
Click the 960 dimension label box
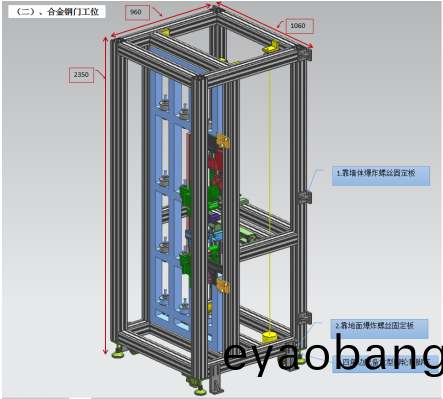[x=137, y=13]
